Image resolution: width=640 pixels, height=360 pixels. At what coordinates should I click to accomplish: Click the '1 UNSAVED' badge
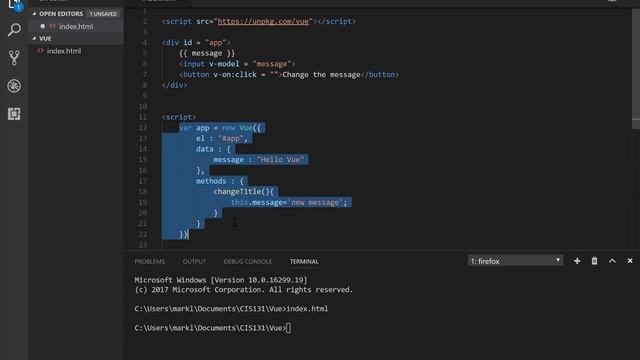tap(103, 14)
